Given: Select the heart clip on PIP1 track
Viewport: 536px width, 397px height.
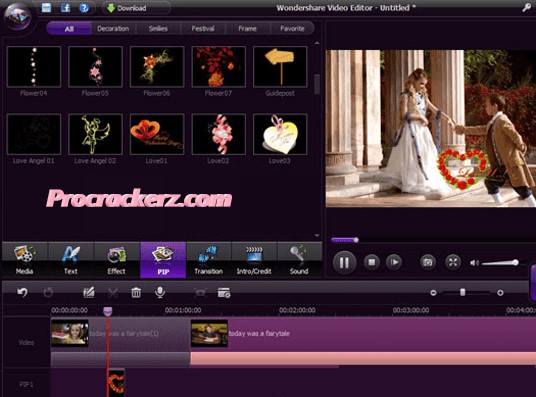Looking at the screenshot, I should coord(116,382).
